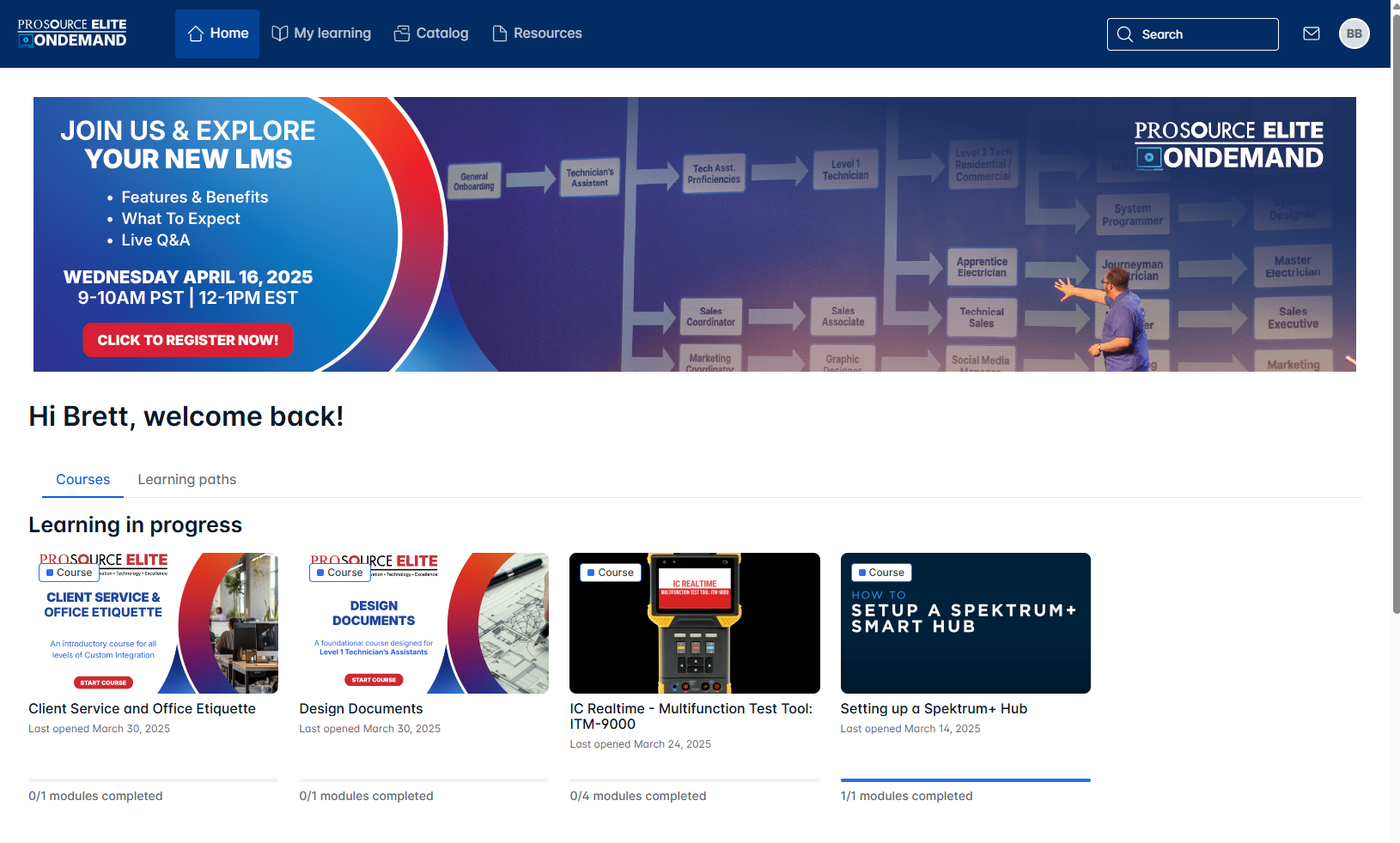Open Client Service and Office Etiquette title

tap(142, 708)
